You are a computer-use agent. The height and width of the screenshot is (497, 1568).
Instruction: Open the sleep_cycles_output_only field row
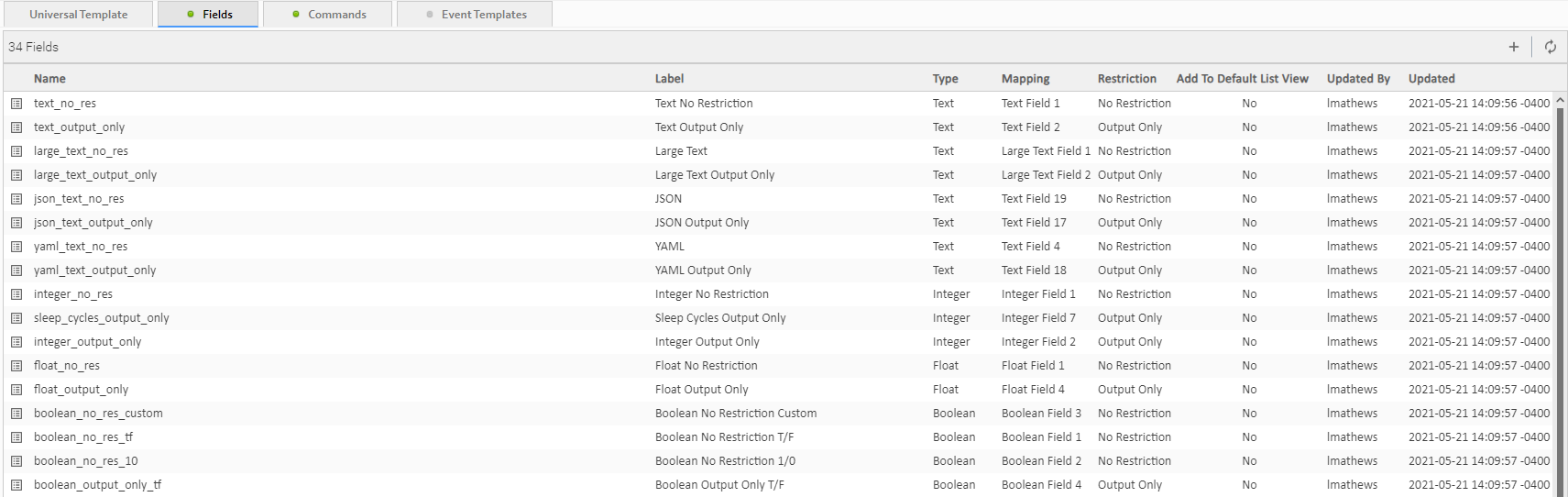point(101,318)
